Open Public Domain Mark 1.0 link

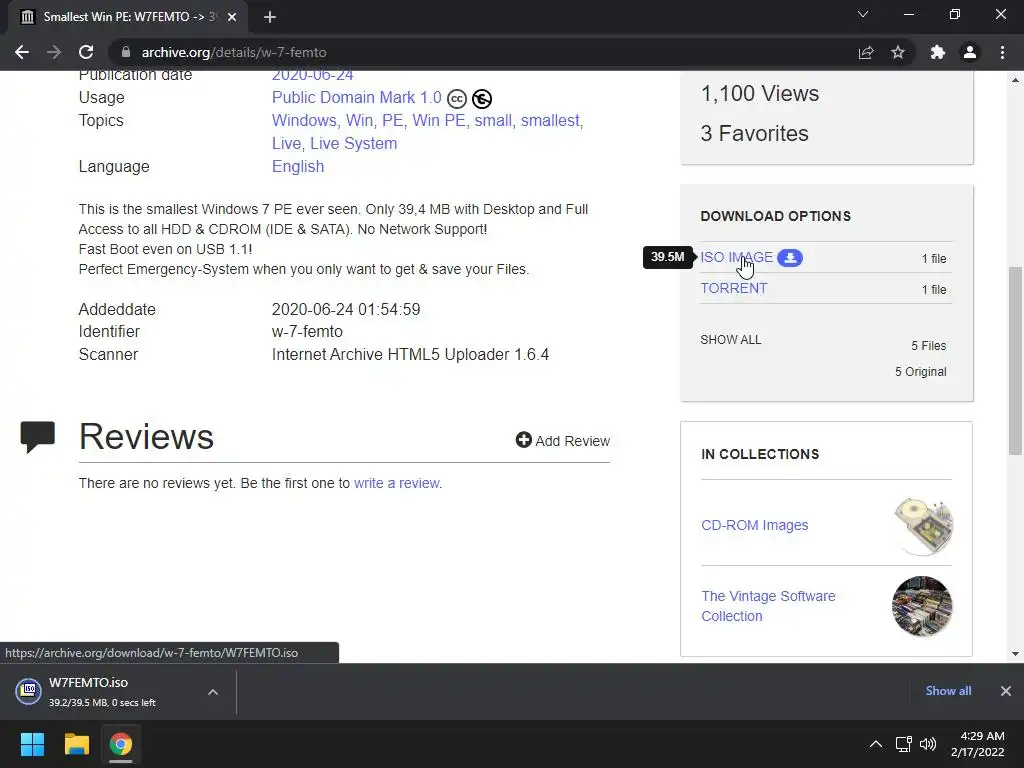[x=357, y=97]
